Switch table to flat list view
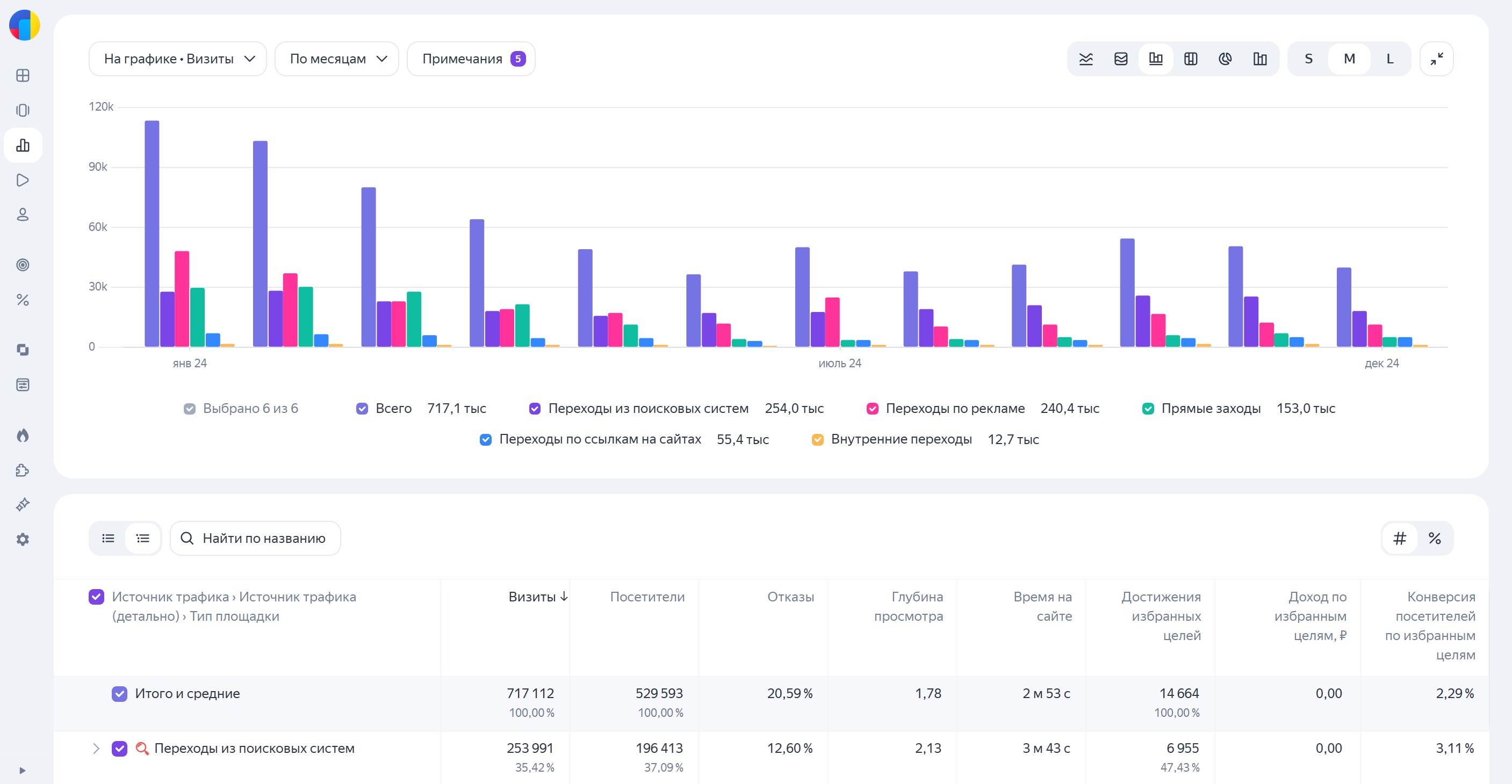 tap(108, 538)
